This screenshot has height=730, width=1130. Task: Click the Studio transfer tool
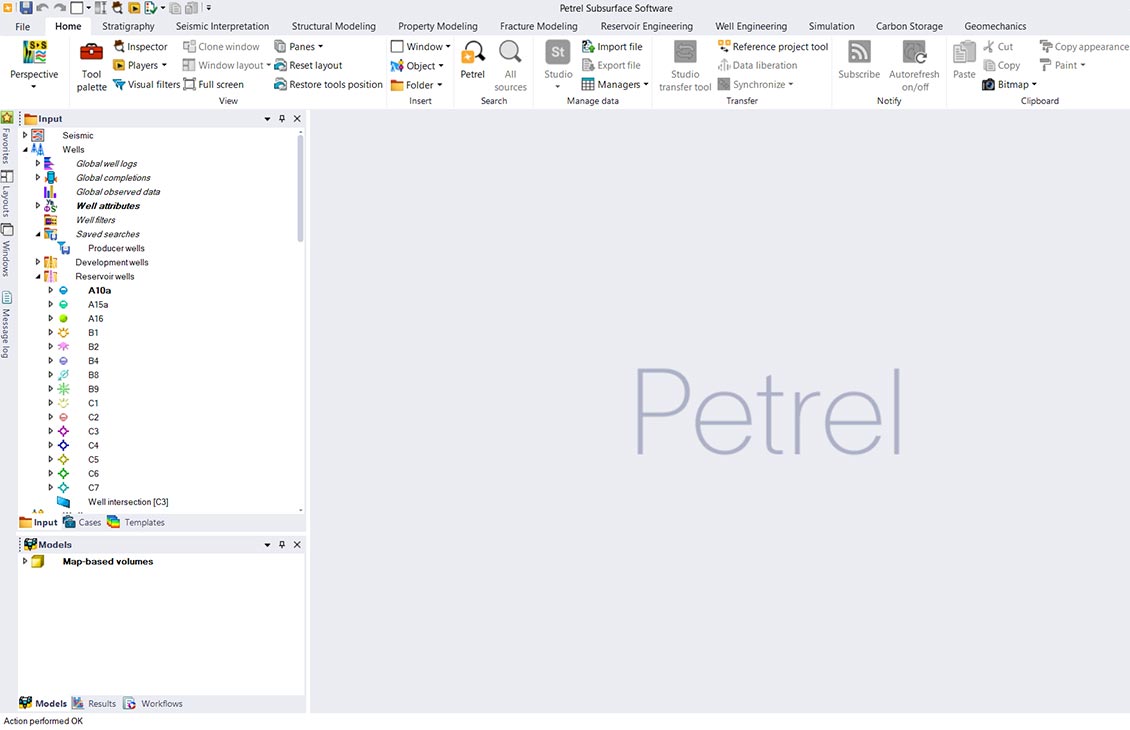pyautogui.click(x=684, y=64)
